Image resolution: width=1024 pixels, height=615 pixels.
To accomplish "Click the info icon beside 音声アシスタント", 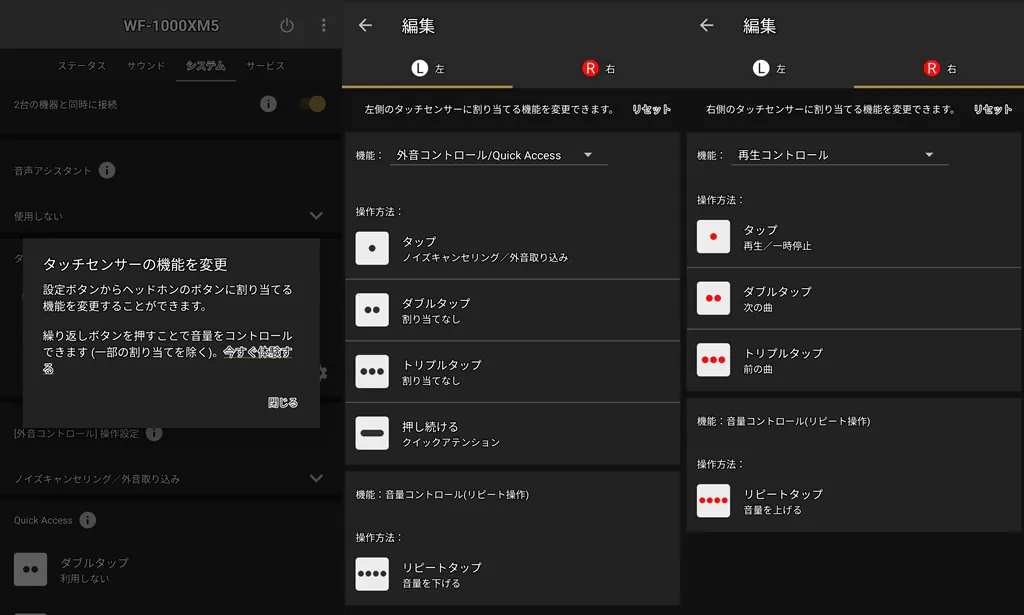I will pyautogui.click(x=107, y=171).
